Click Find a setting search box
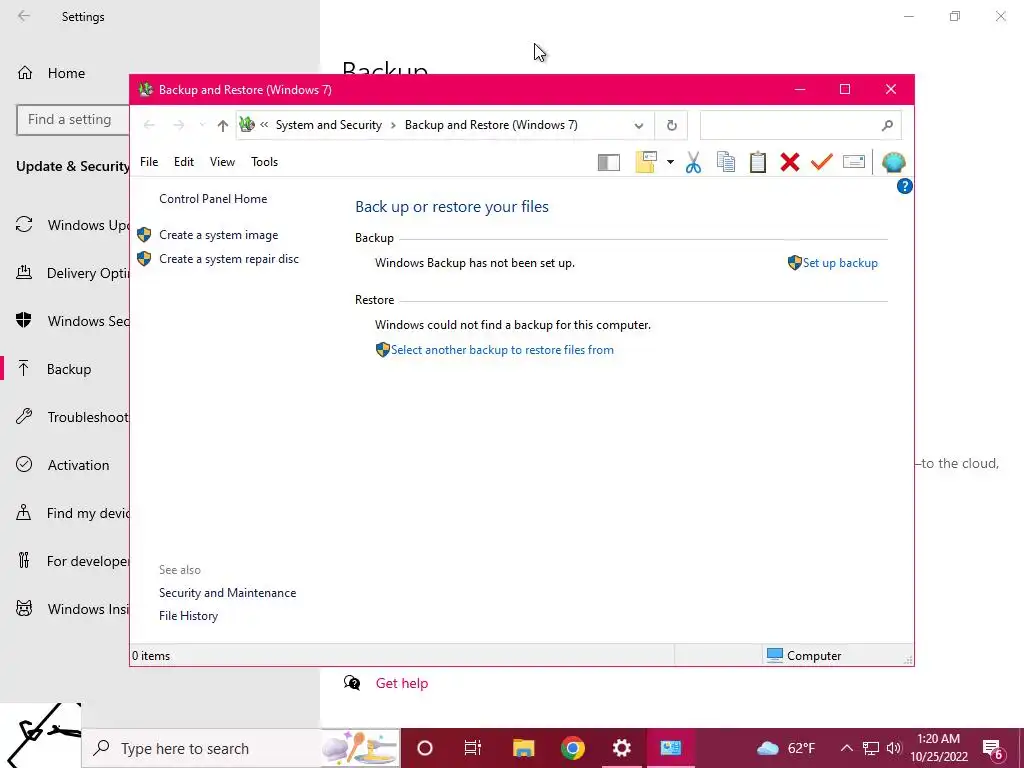 (x=73, y=120)
